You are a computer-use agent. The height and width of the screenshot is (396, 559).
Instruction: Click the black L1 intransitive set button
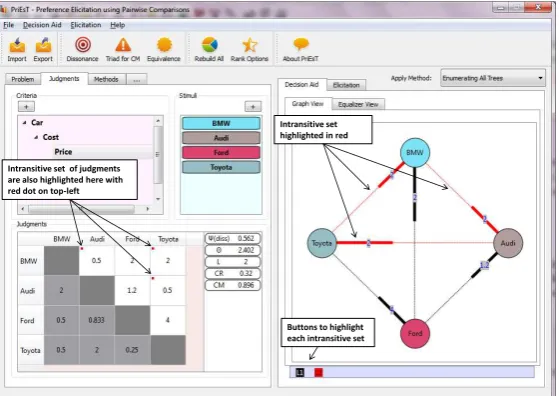pyautogui.click(x=300, y=372)
